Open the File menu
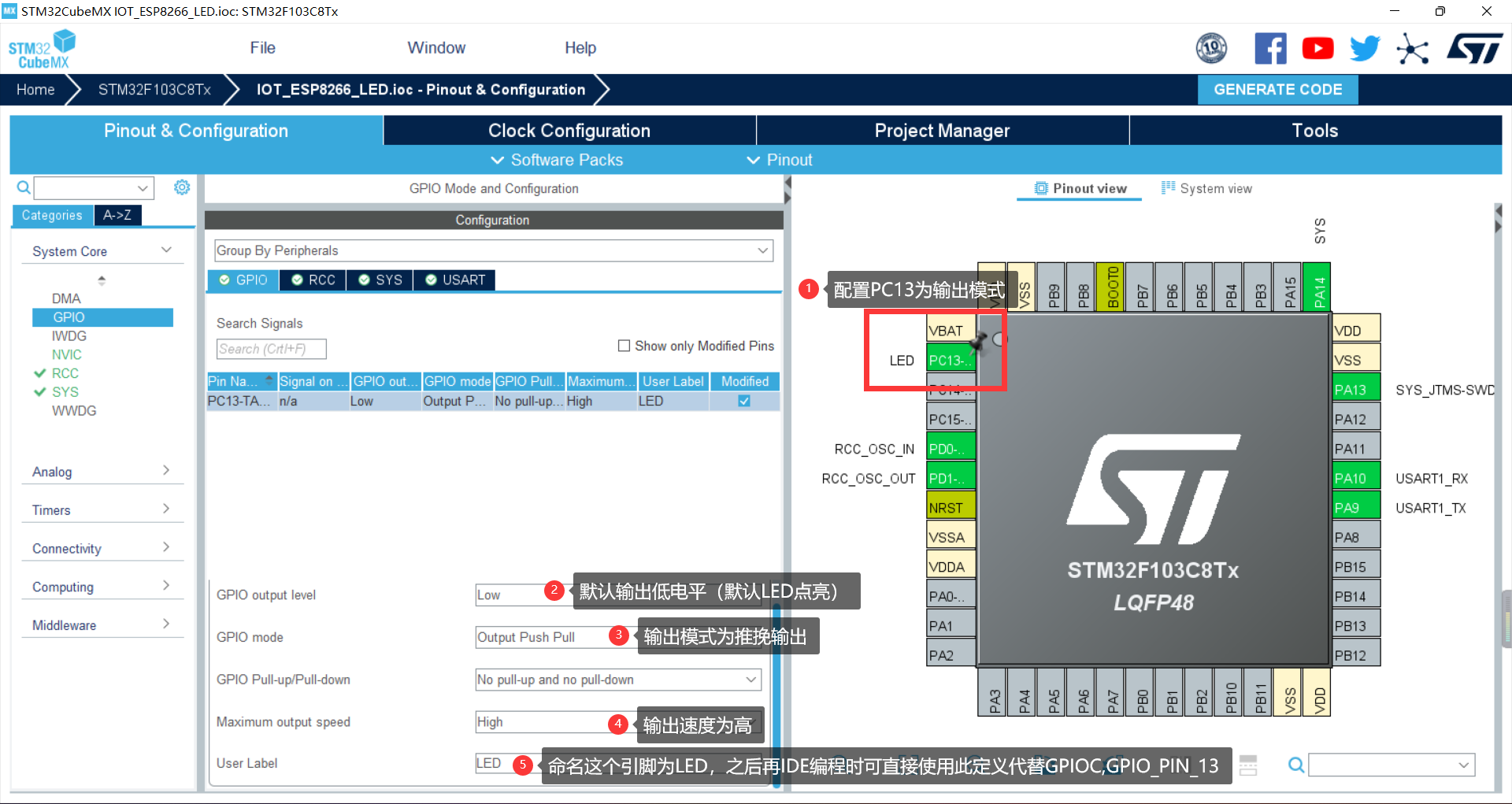1512x804 pixels. [x=262, y=48]
